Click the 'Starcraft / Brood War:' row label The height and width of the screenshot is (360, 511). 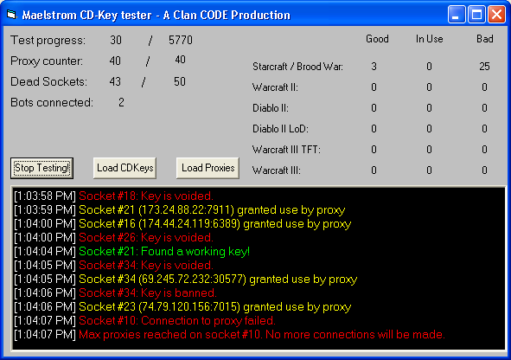[x=298, y=66]
